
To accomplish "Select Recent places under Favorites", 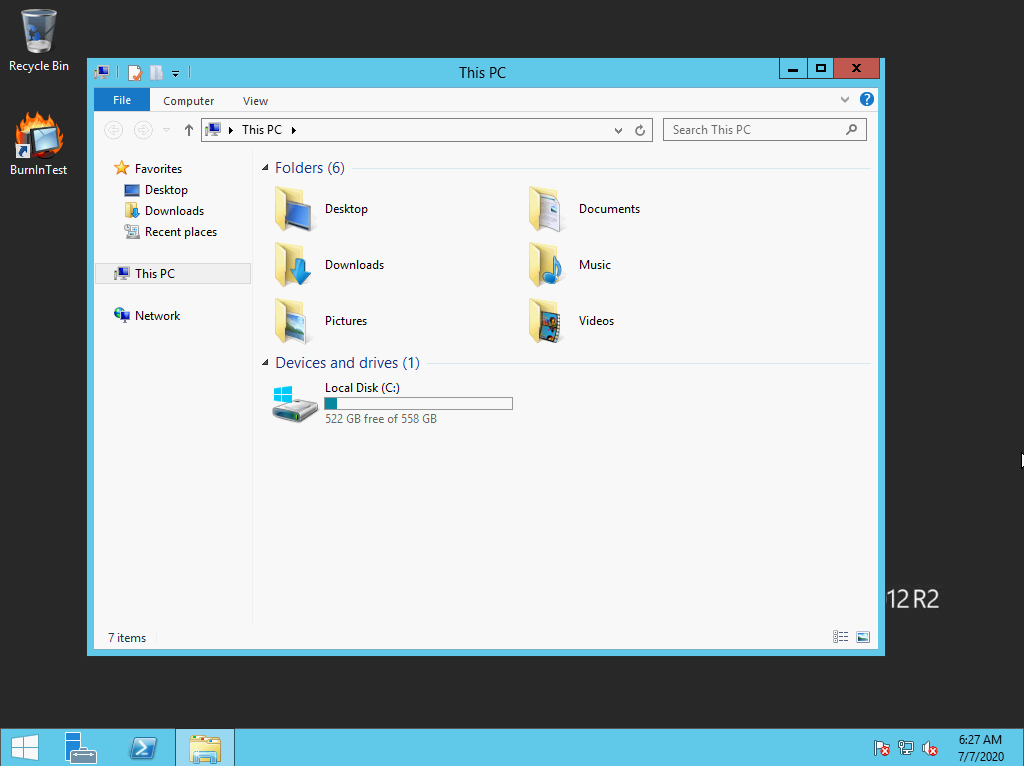I will pyautogui.click(x=181, y=232).
